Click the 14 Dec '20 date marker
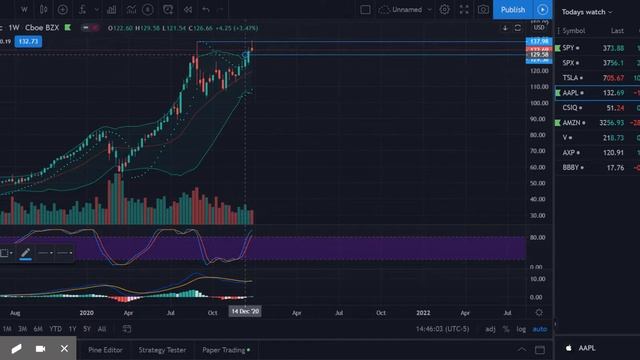Screen dimensions: 640x360 pyautogui.click(x=245, y=311)
